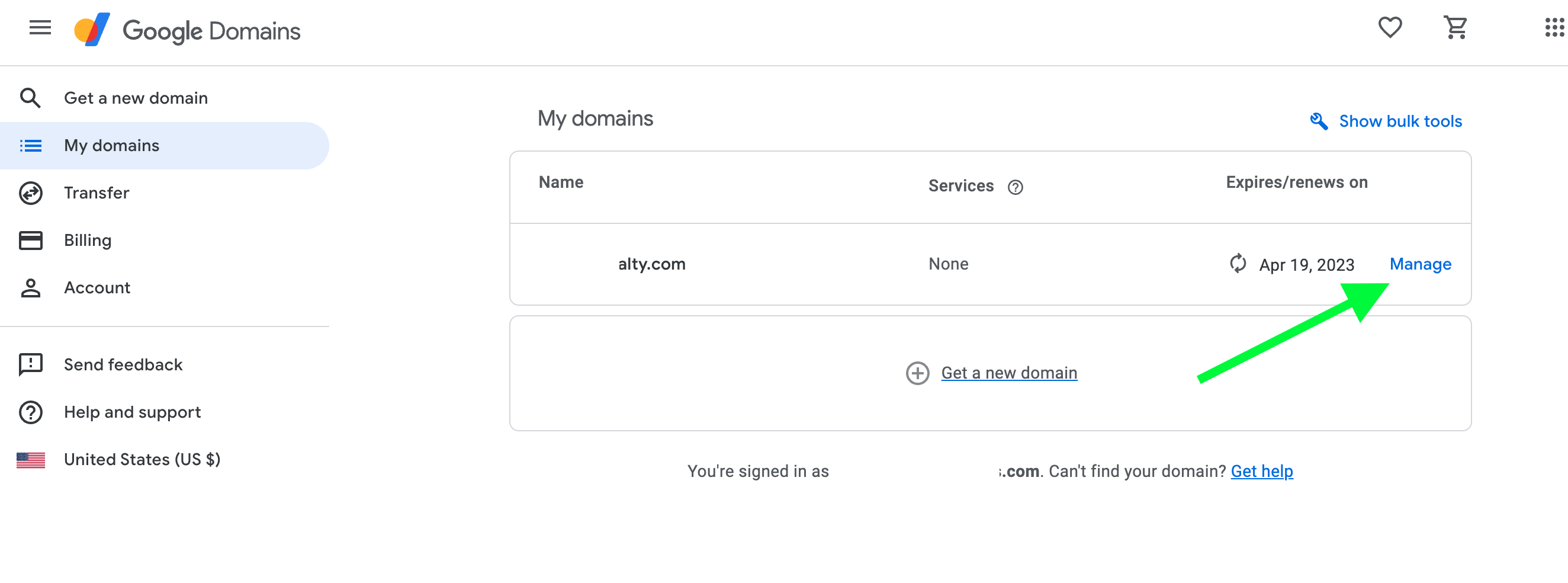Click Send feedback
Viewport: 1568px width, 583px height.
click(123, 364)
